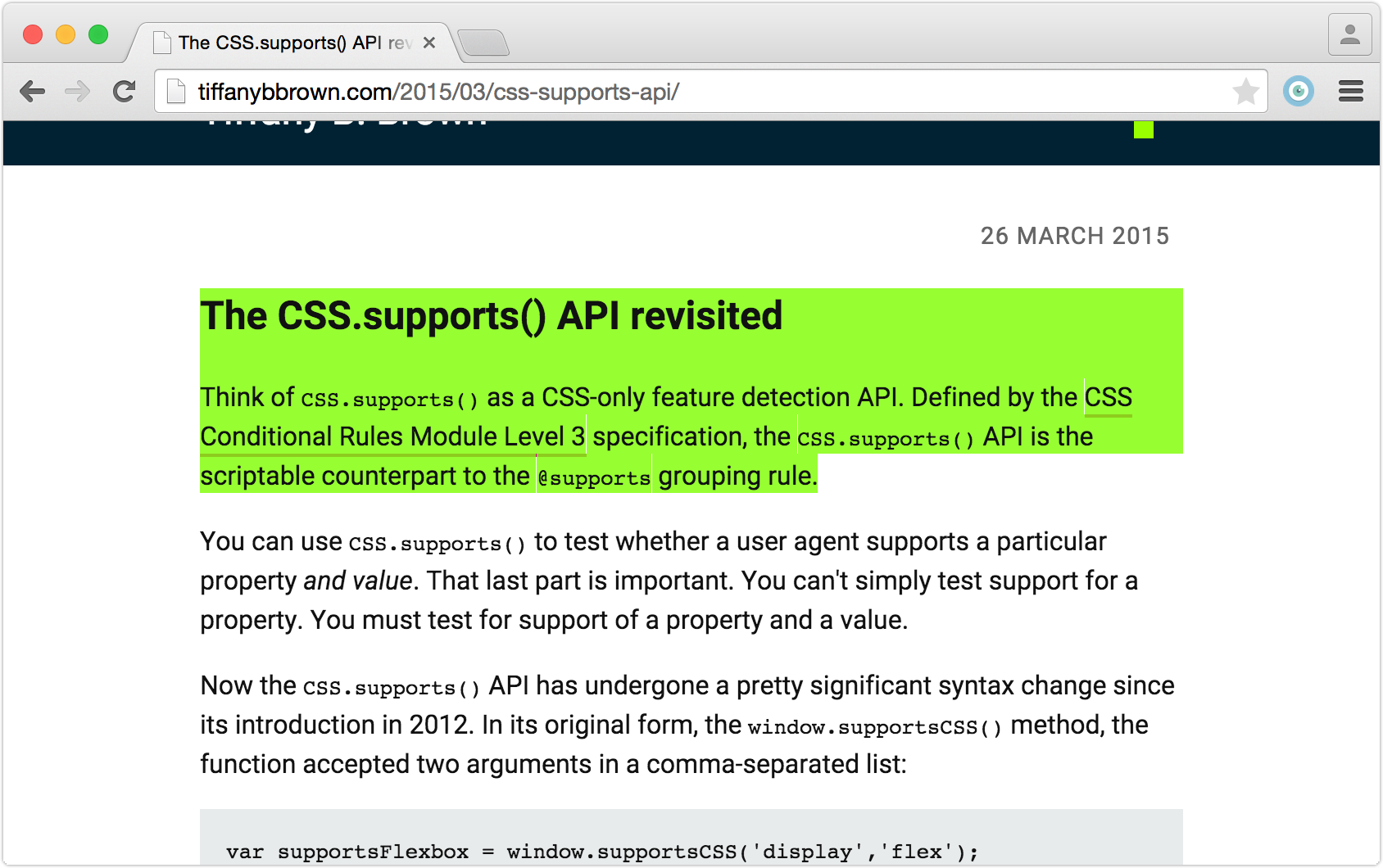Screen dimensions: 1383x868
Task: Close the window with the red button
Action: 33,34
